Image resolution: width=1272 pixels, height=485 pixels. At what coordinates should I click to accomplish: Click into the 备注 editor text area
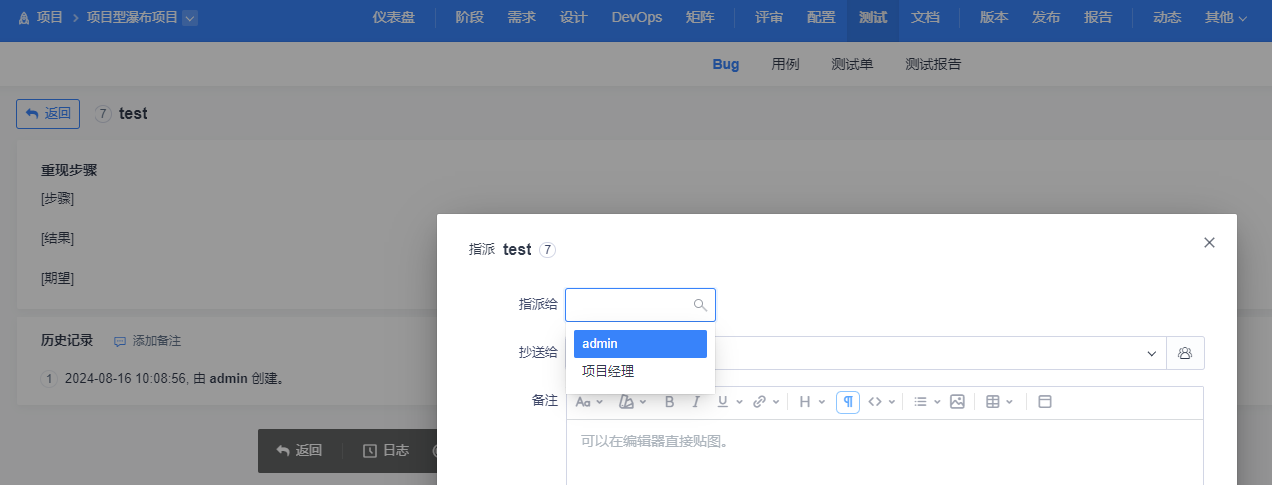tap(885, 452)
